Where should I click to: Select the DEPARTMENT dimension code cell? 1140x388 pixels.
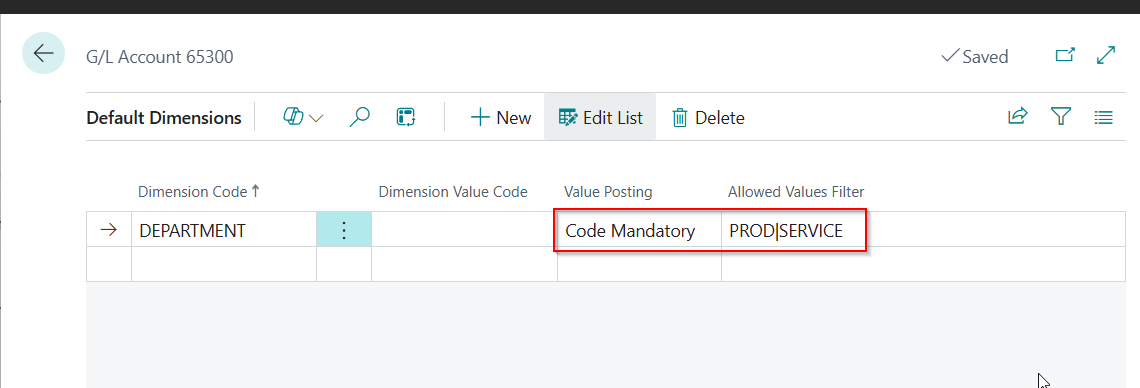[x=224, y=230]
